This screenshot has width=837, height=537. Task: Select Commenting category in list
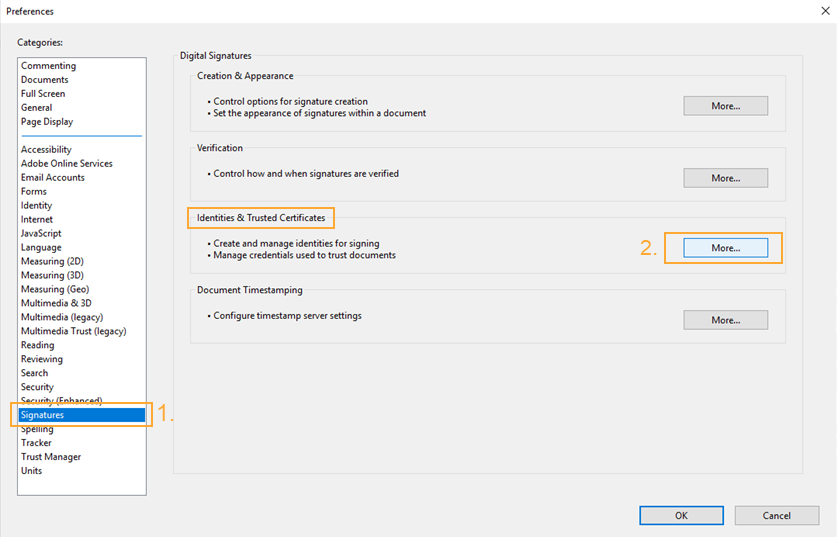[x=49, y=66]
